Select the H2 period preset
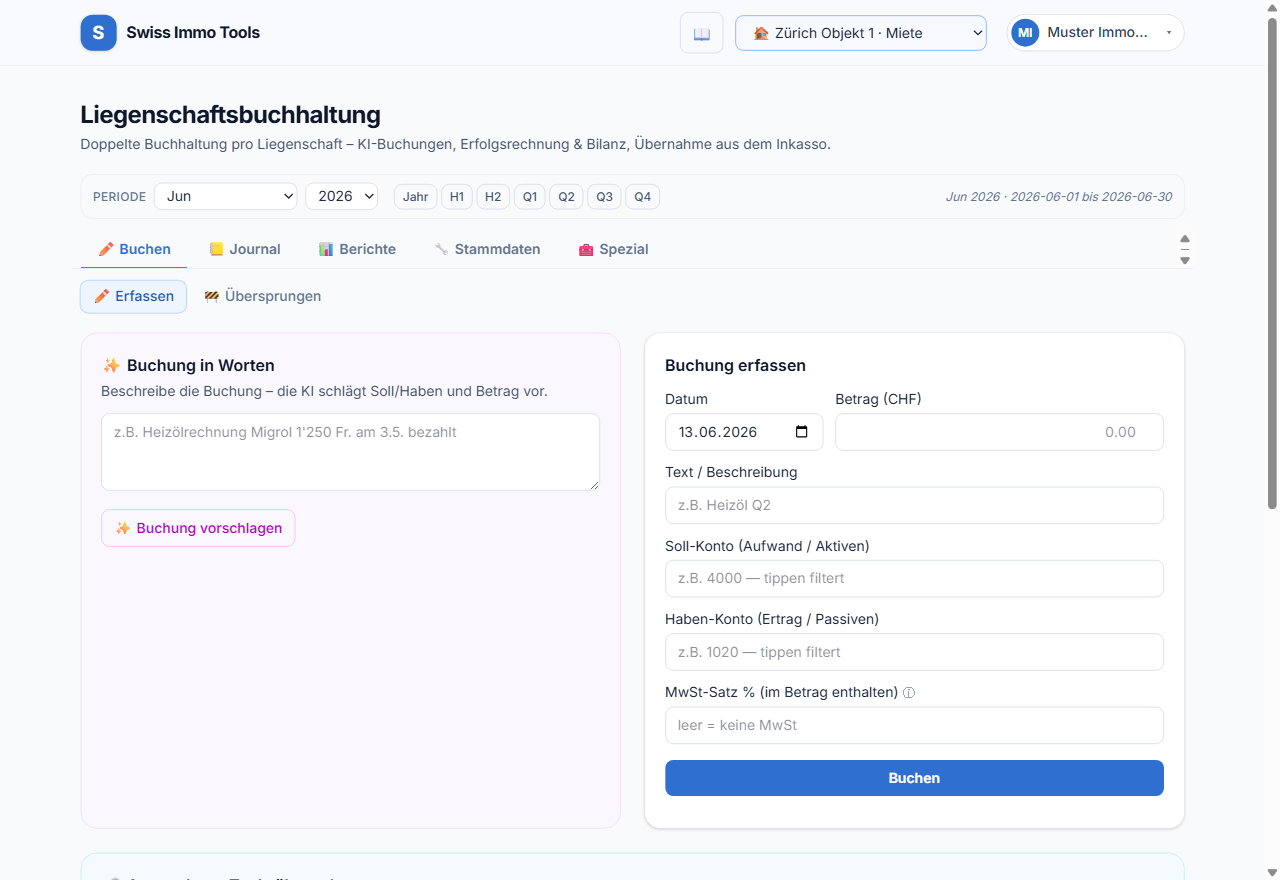This screenshot has width=1280, height=880. [x=493, y=197]
